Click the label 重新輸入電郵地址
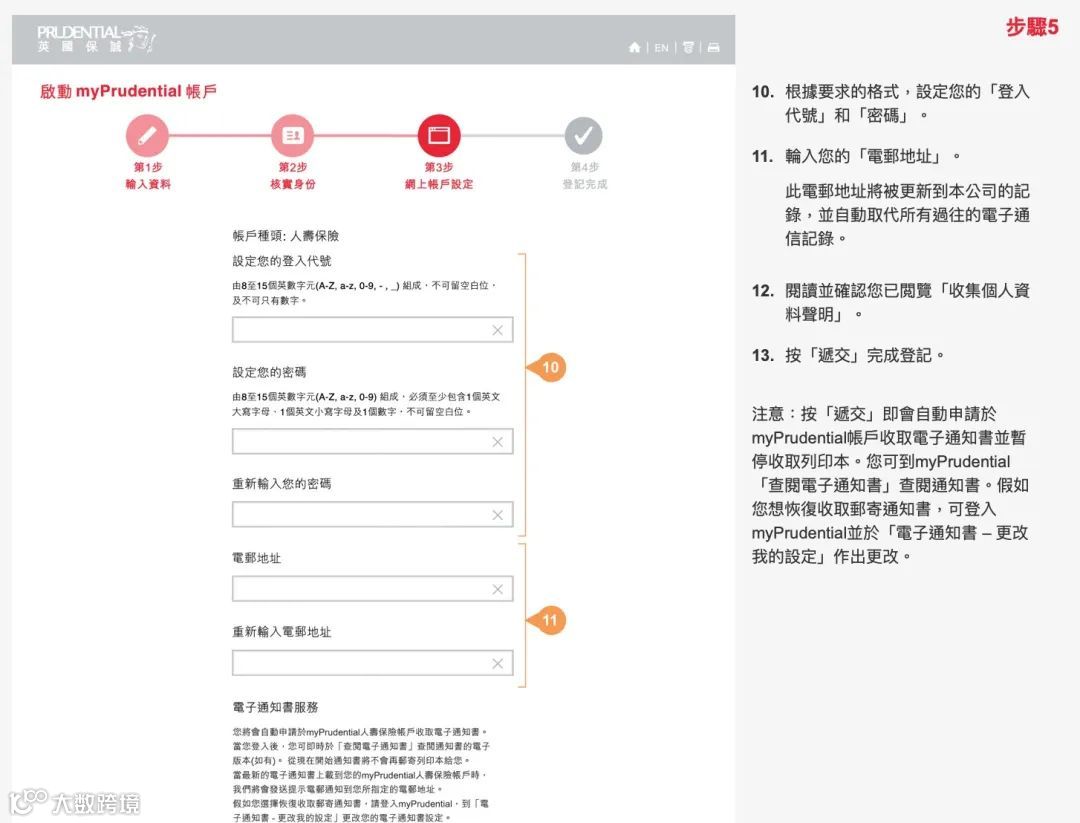This screenshot has height=823, width=1080. (x=282, y=632)
